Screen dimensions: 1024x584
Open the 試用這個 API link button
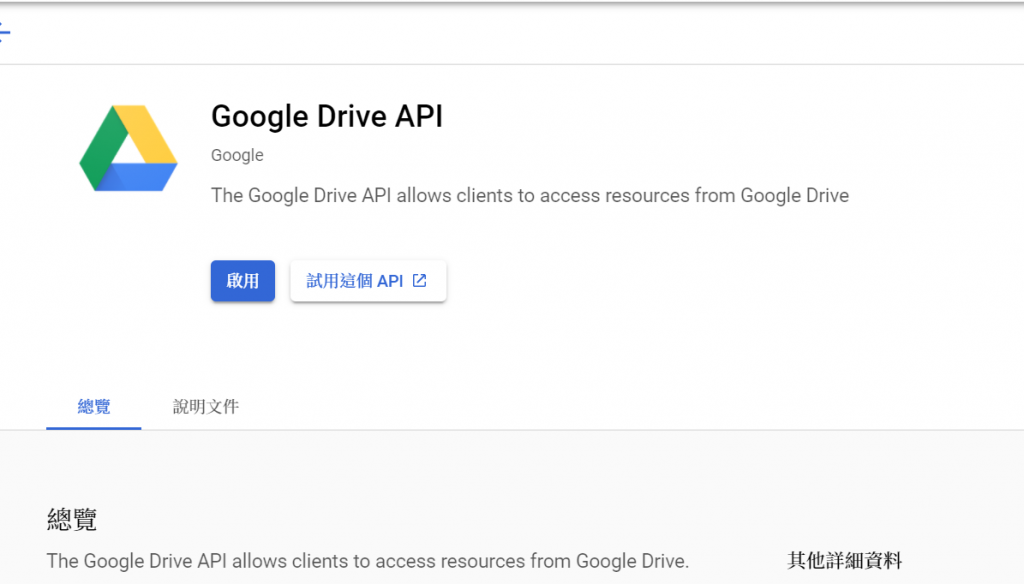(x=368, y=281)
